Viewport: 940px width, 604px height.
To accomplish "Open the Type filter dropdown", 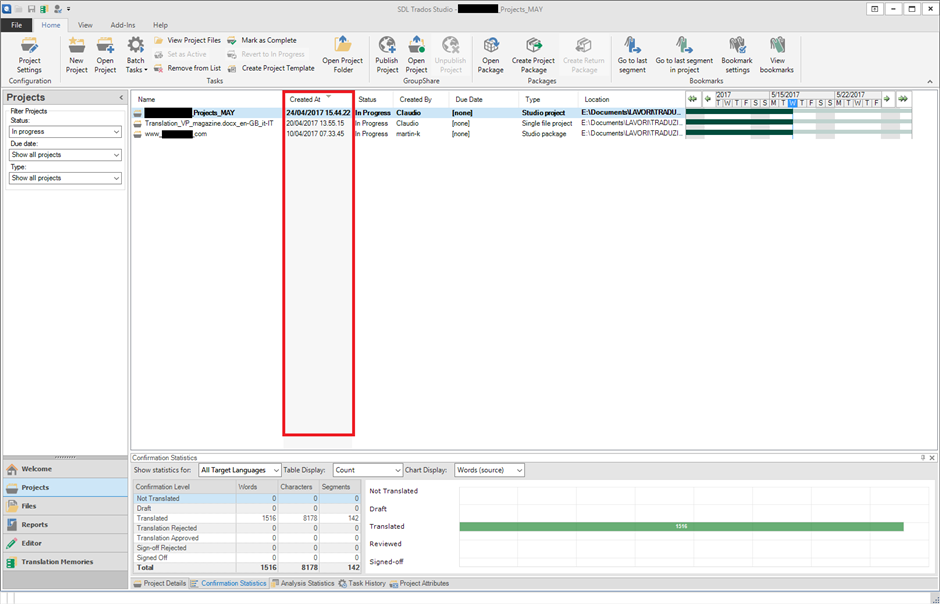I will 65,178.
